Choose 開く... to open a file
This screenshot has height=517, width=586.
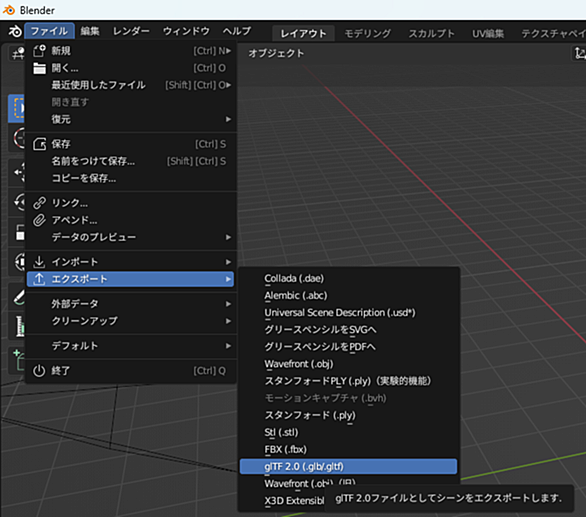[x=130, y=68]
